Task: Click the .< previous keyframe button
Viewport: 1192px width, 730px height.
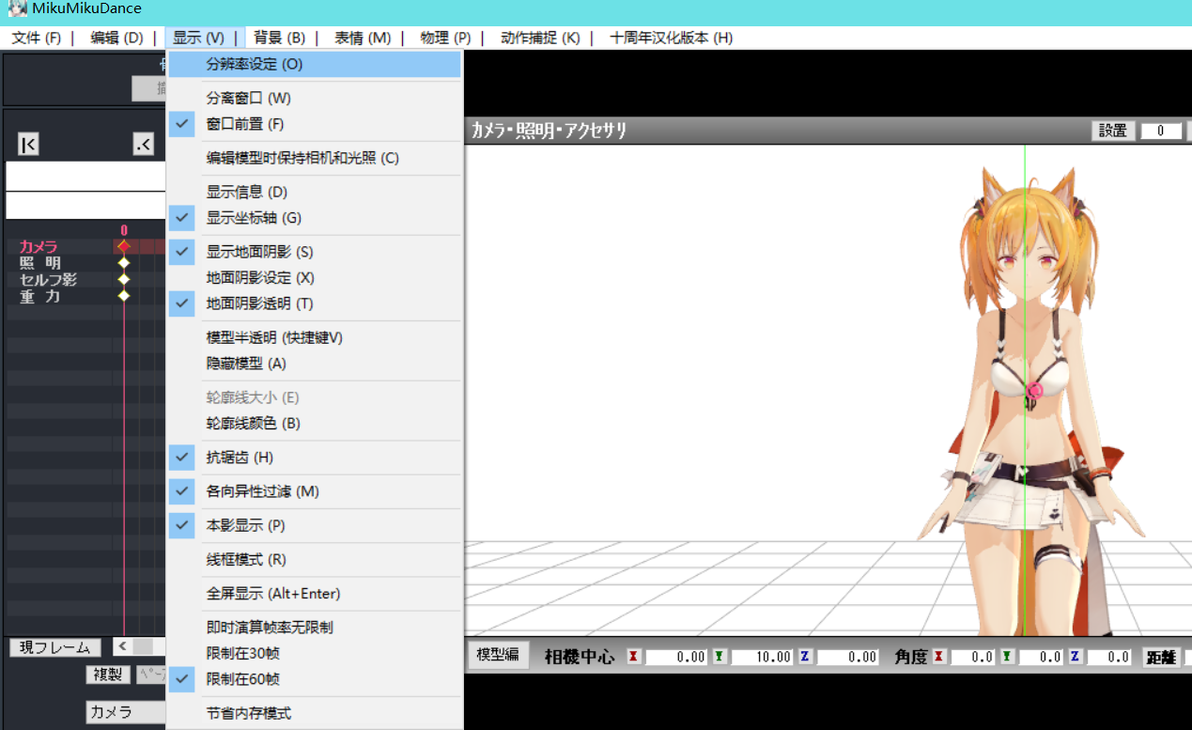Action: pyautogui.click(x=144, y=144)
